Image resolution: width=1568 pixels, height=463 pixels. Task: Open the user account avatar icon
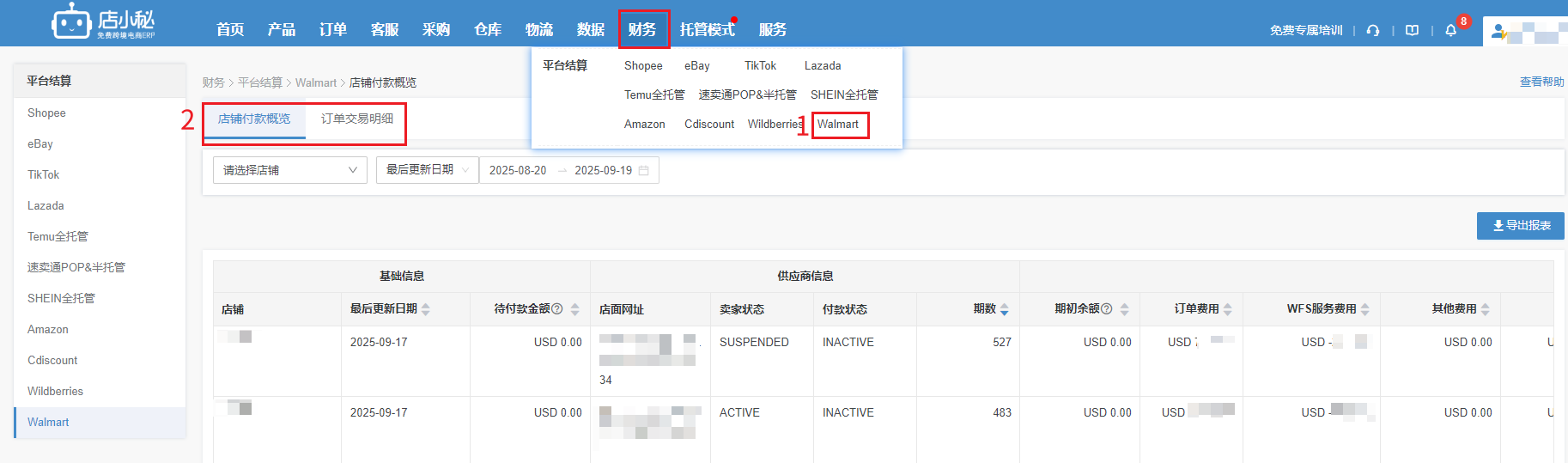tap(1499, 33)
